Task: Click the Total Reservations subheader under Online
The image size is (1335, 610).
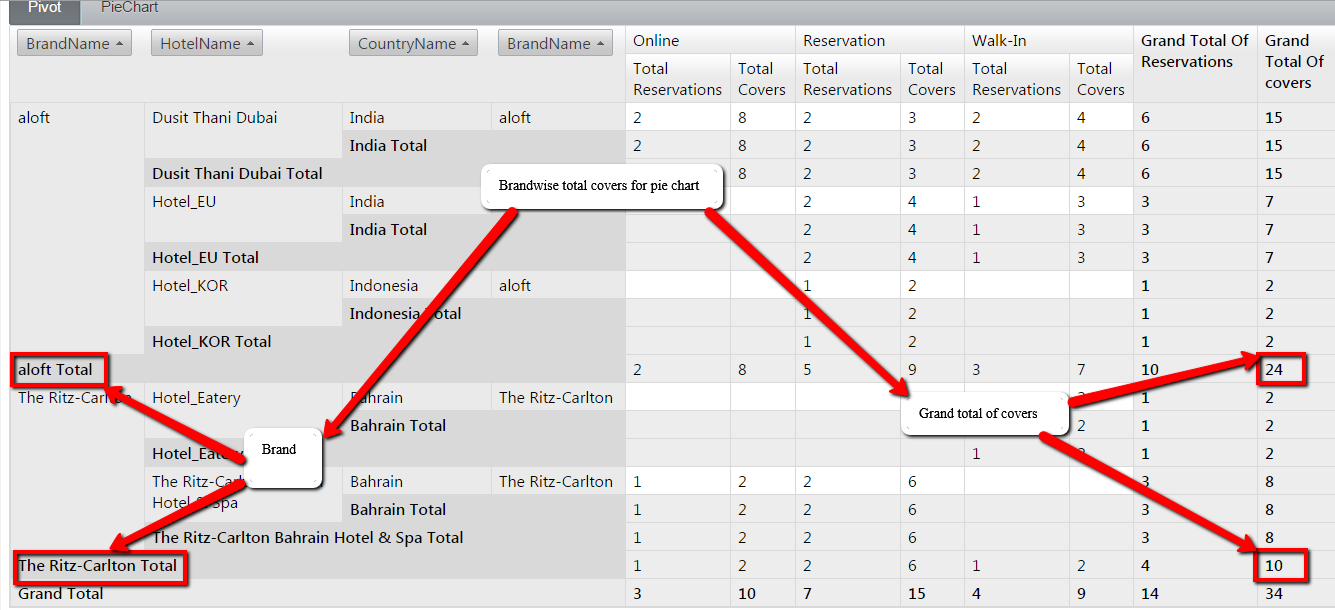Action: coord(677,79)
